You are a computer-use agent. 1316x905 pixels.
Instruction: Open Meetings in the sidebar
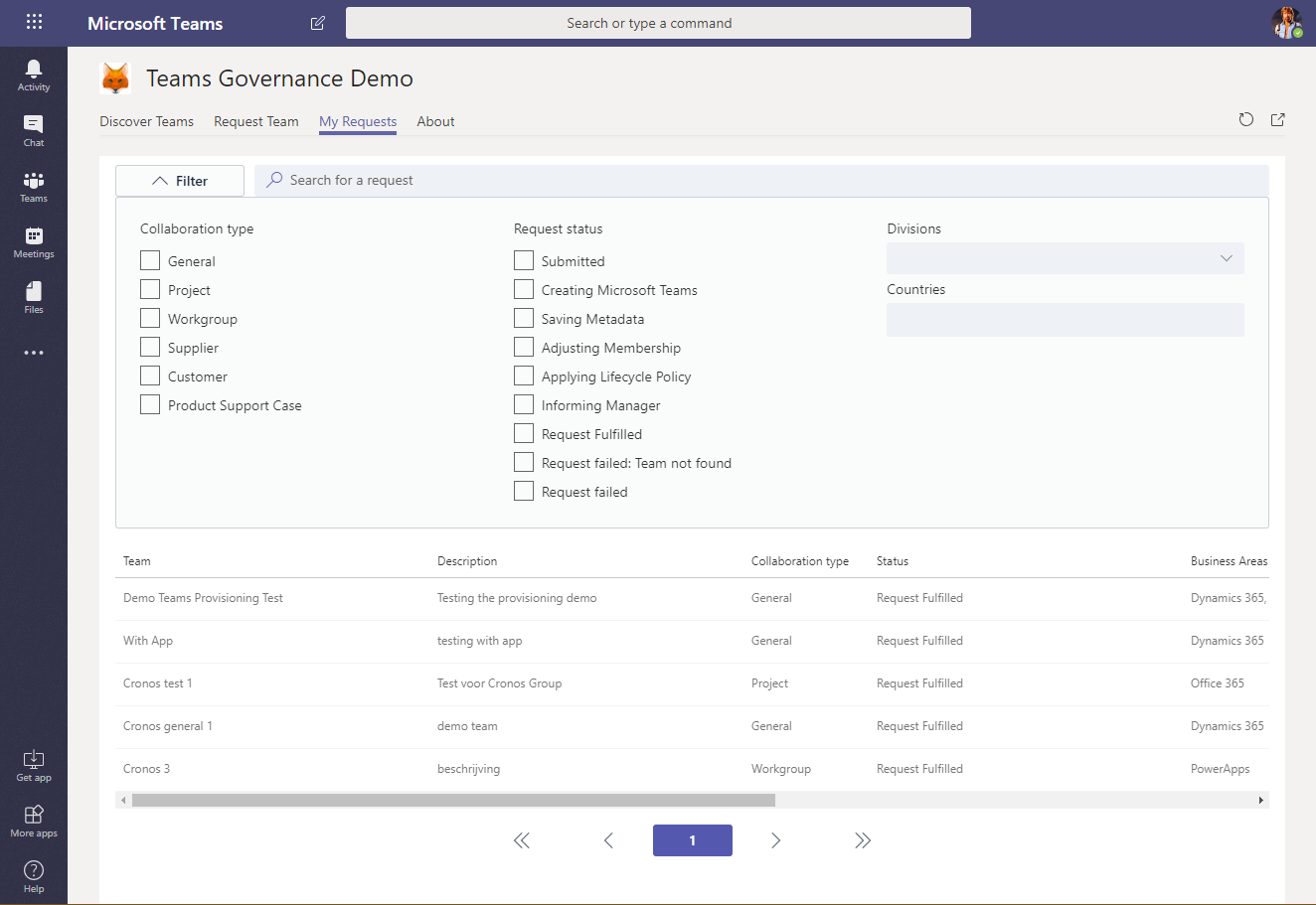[x=34, y=241]
